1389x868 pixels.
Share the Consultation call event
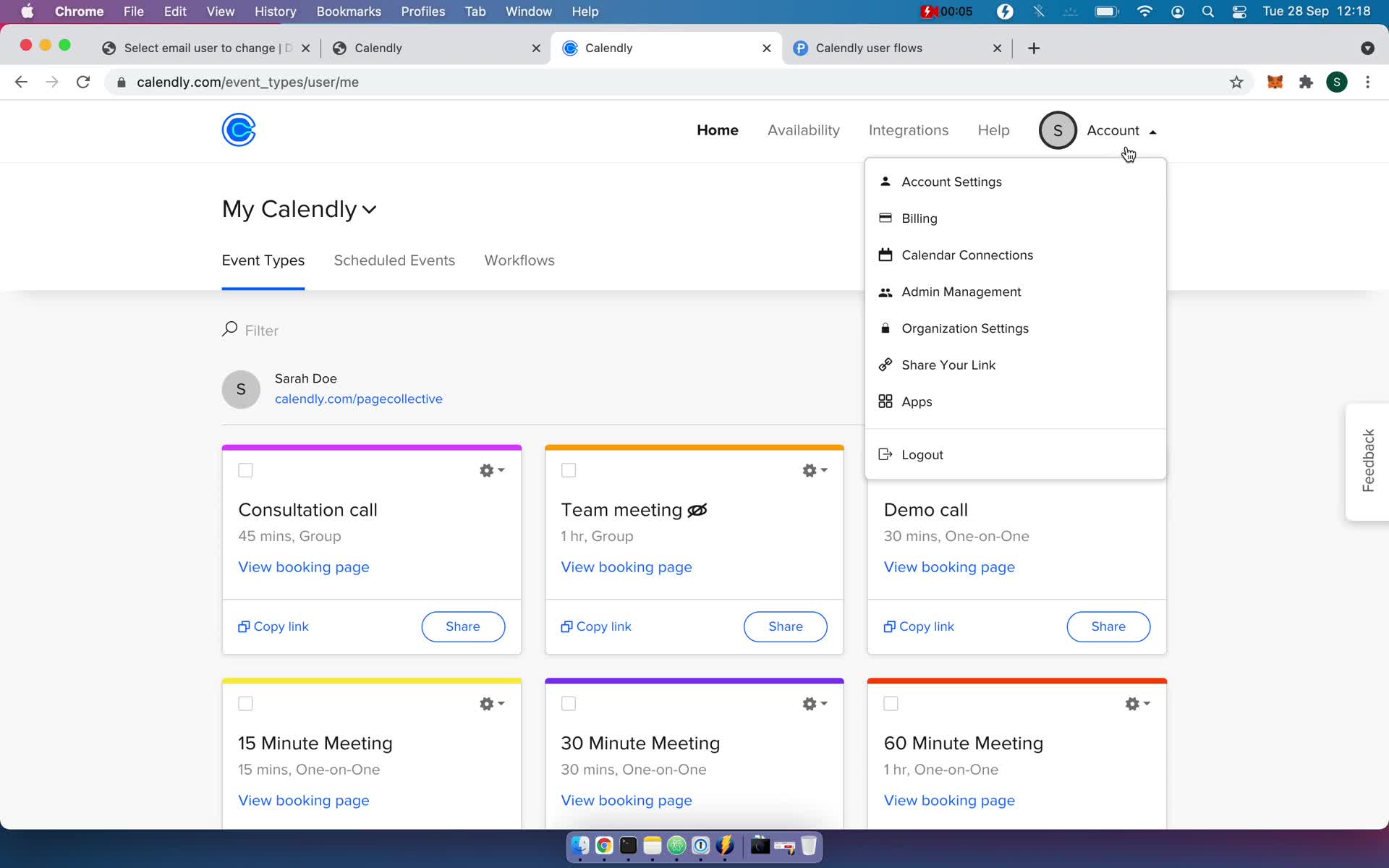pos(463,626)
